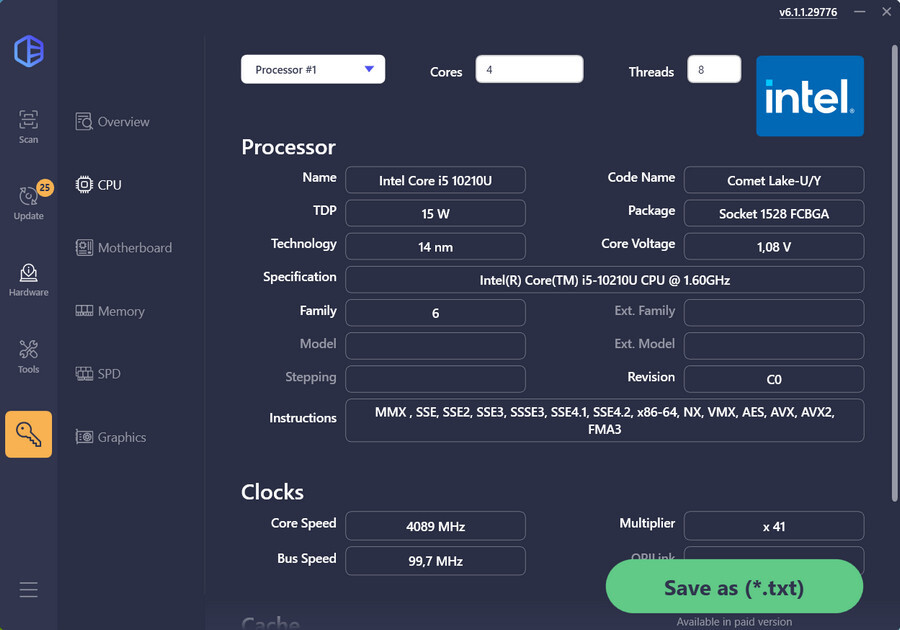Click the Specification field with i5-10210U text
Screen dimensions: 900x630
tap(604, 280)
